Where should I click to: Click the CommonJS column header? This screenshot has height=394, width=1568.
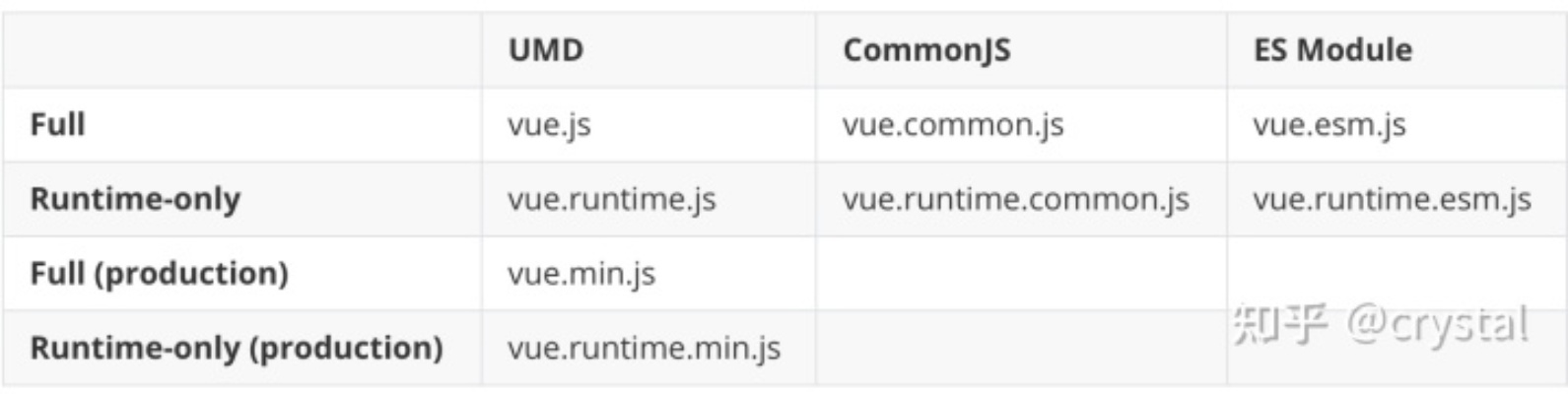[926, 50]
